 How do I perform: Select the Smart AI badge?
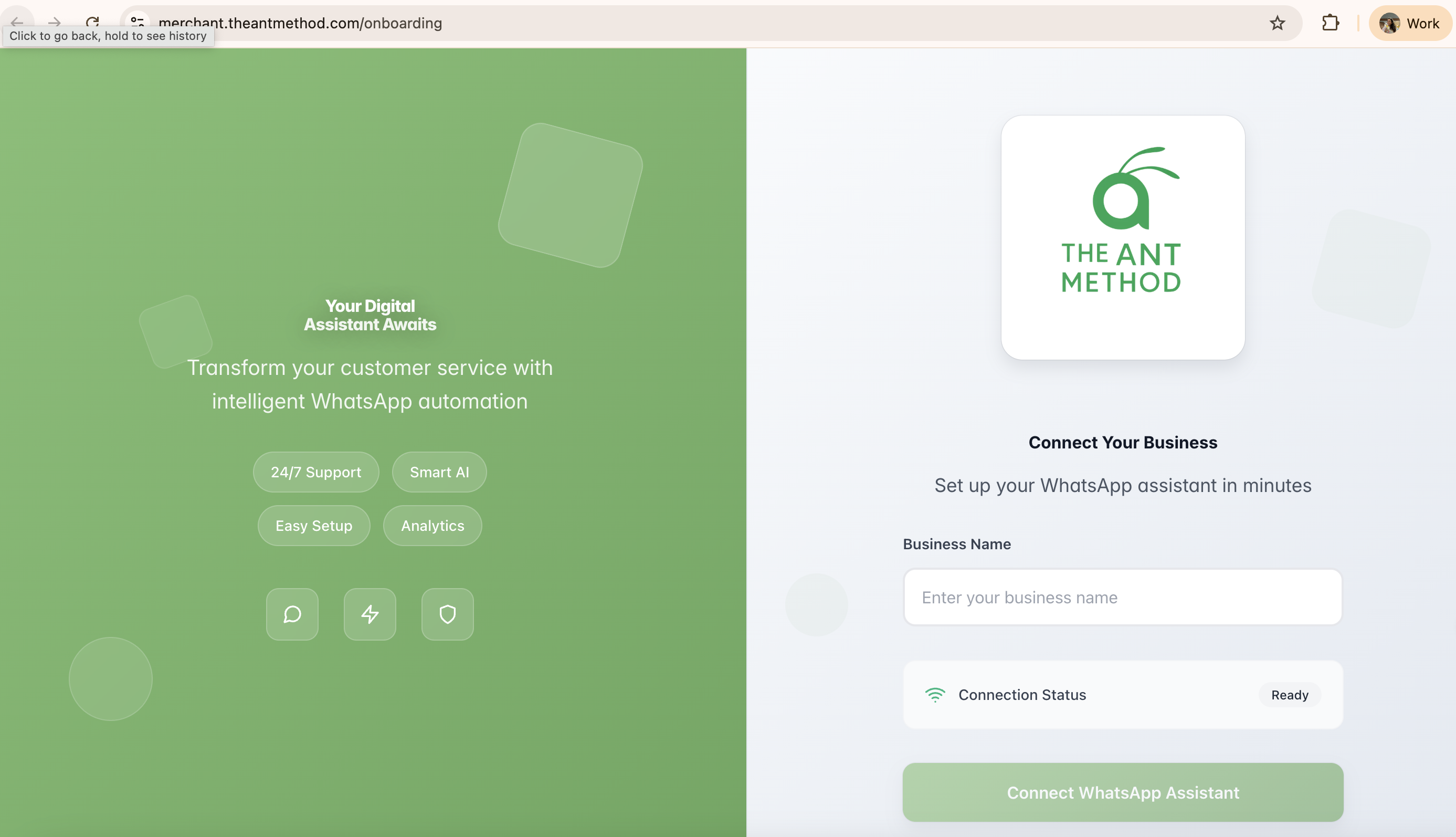pyautogui.click(x=439, y=472)
